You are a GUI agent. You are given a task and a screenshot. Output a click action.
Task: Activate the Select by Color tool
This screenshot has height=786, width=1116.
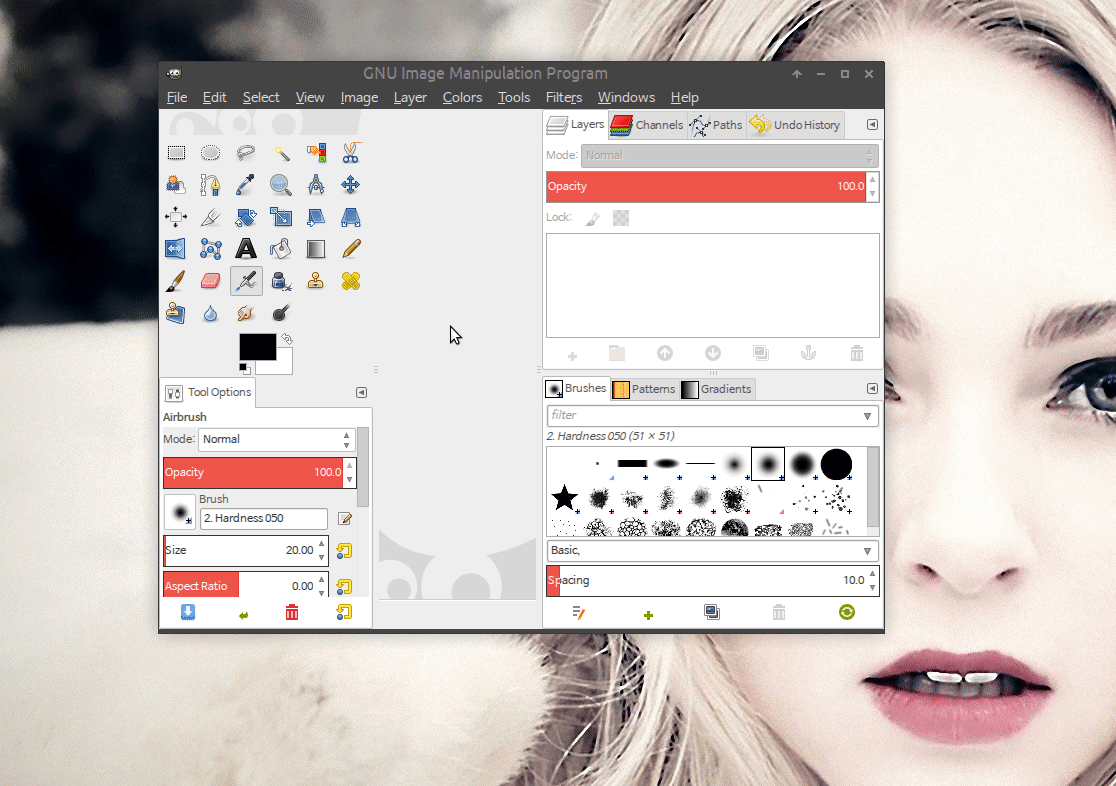click(316, 152)
